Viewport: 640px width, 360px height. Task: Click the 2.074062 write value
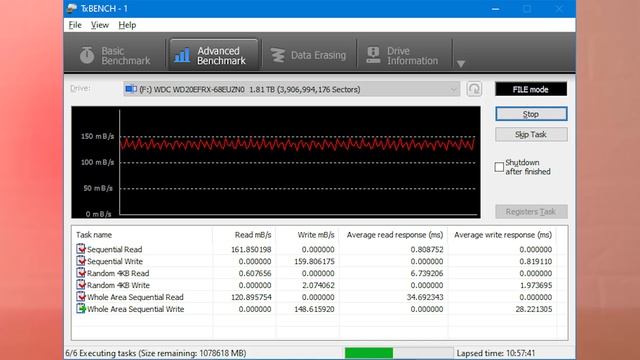318,285
